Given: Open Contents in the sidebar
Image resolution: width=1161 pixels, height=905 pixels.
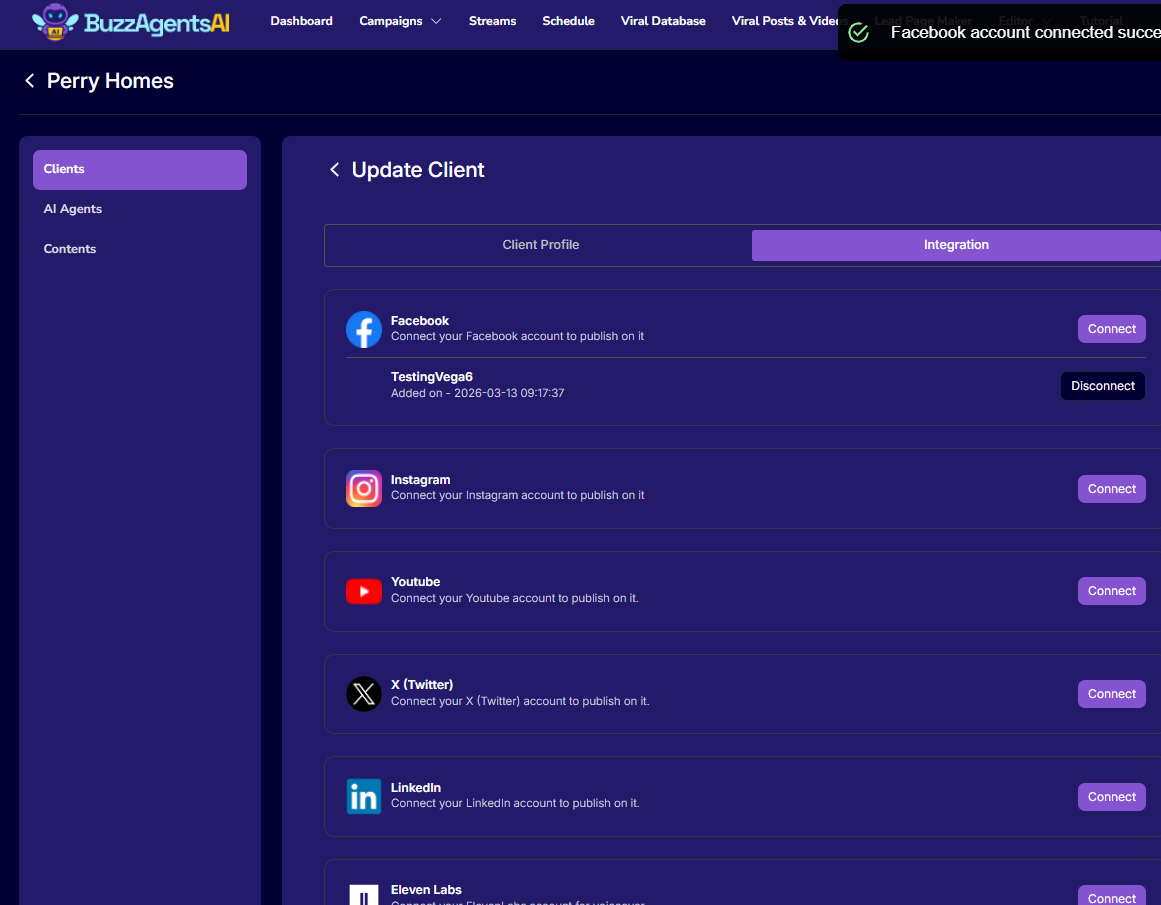Looking at the screenshot, I should [x=70, y=249].
